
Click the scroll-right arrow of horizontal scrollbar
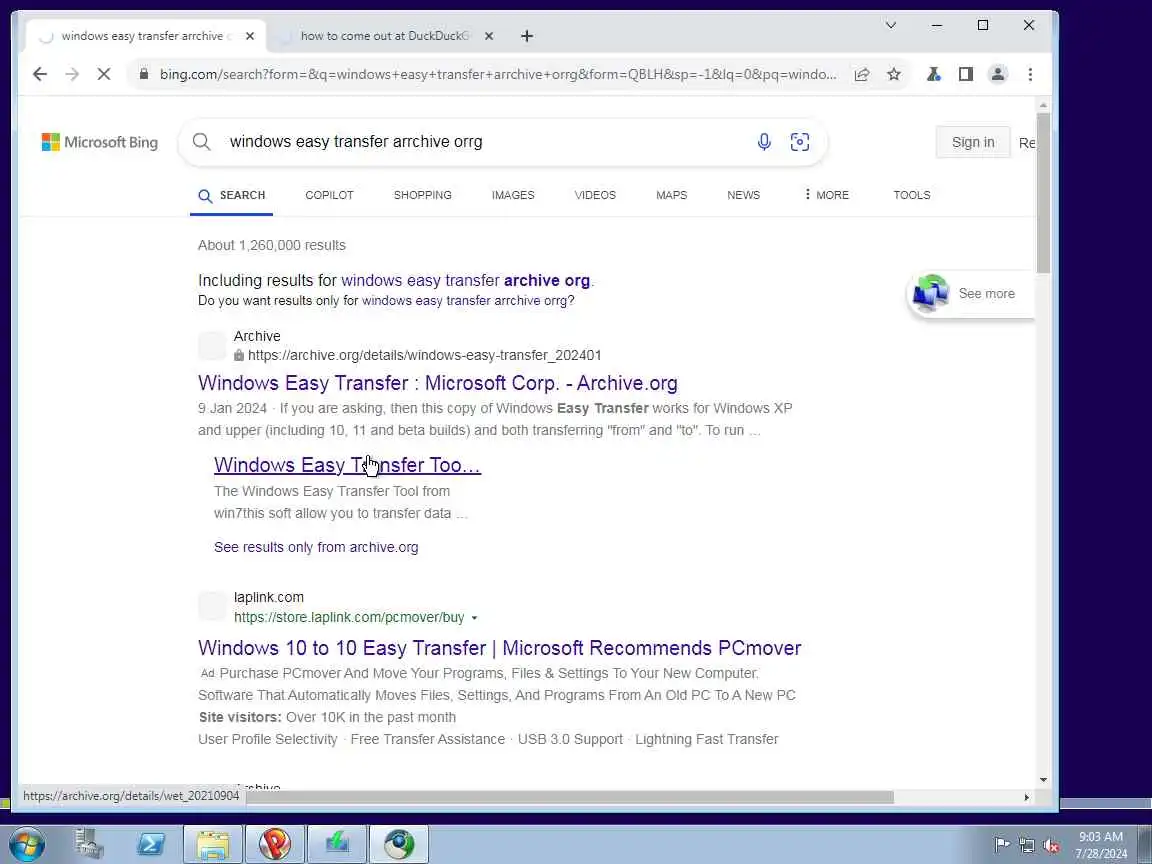click(1026, 797)
